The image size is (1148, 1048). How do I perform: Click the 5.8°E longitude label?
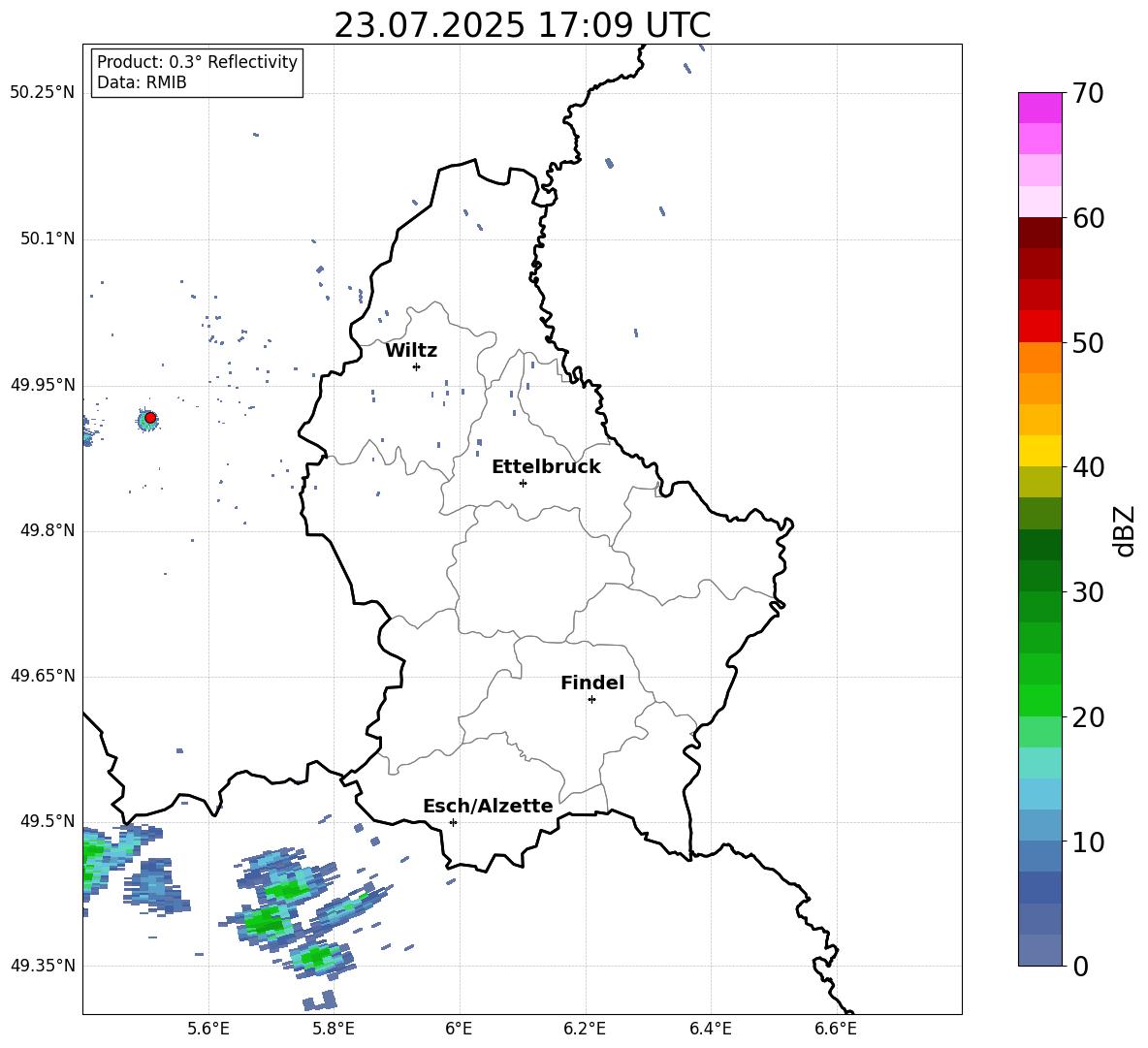click(x=334, y=1029)
